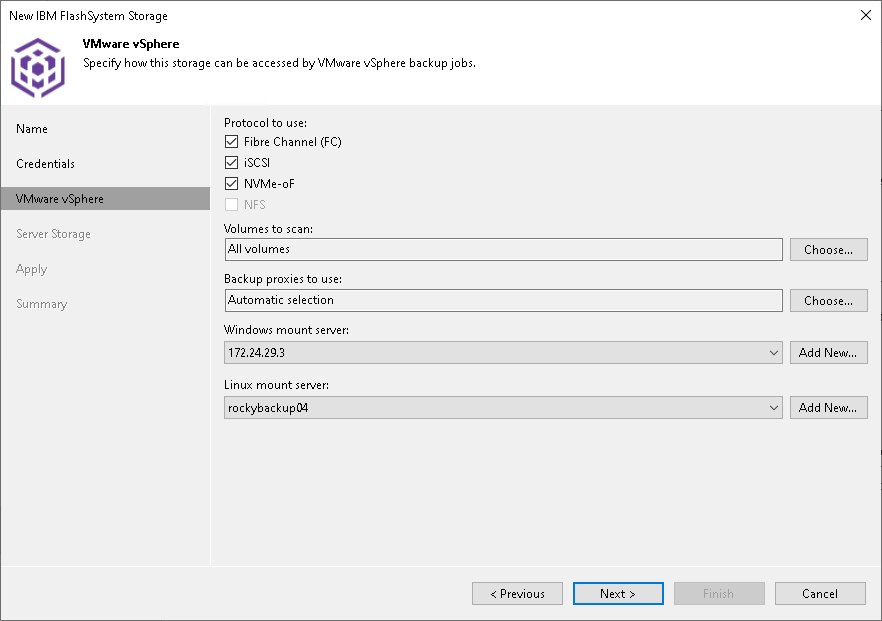Image resolution: width=882 pixels, height=621 pixels.
Task: Toggle the iSCSI protocol checkbox
Action: [x=231, y=163]
